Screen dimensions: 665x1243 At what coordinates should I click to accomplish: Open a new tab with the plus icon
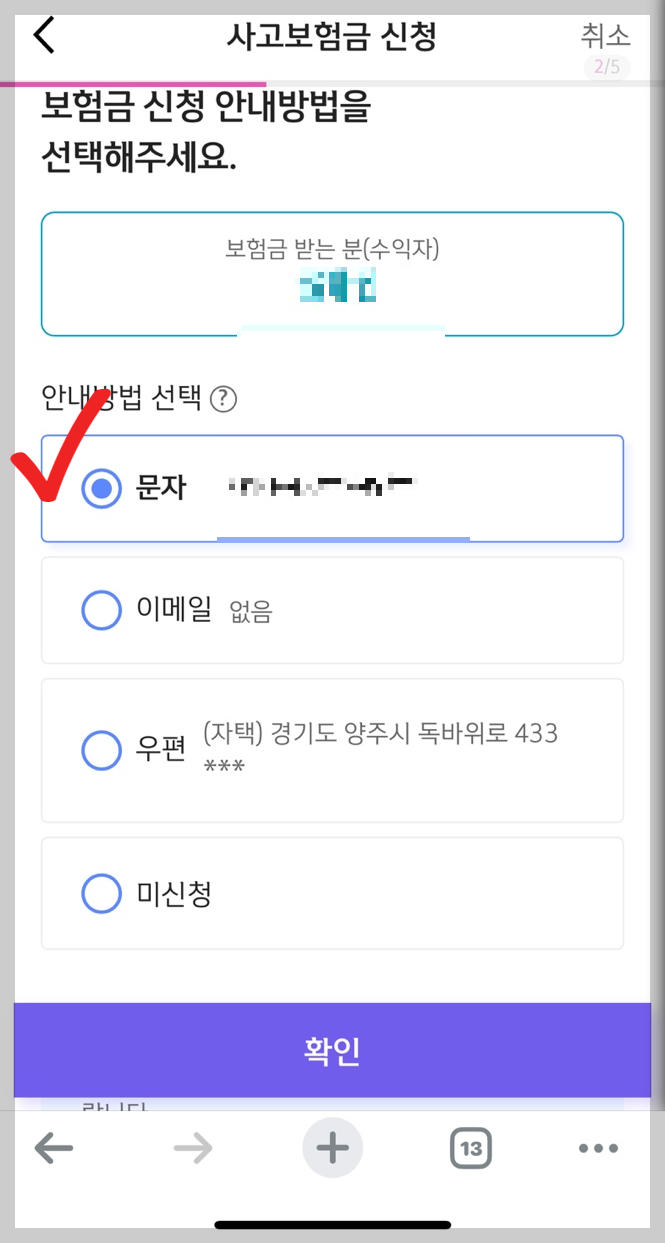point(332,1148)
